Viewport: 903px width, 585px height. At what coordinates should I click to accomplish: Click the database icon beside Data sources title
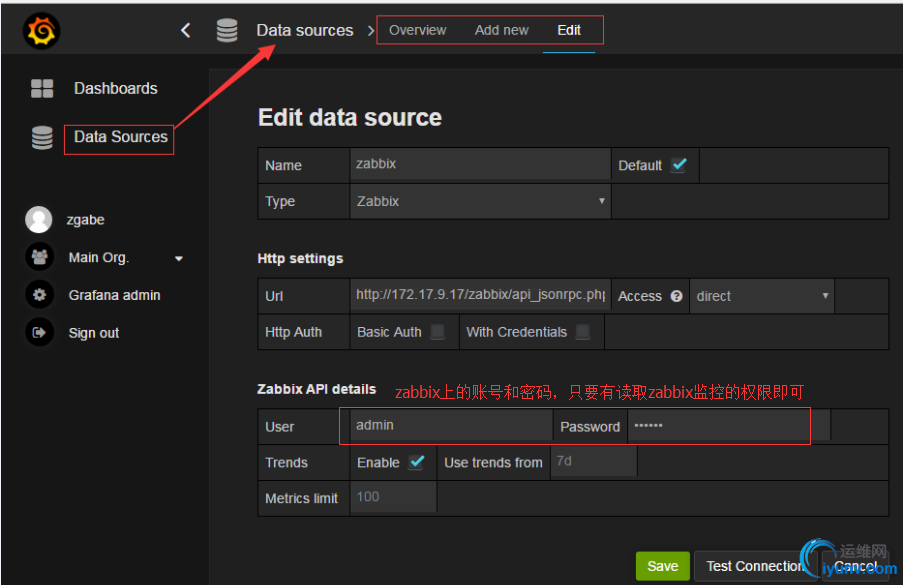click(x=227, y=31)
